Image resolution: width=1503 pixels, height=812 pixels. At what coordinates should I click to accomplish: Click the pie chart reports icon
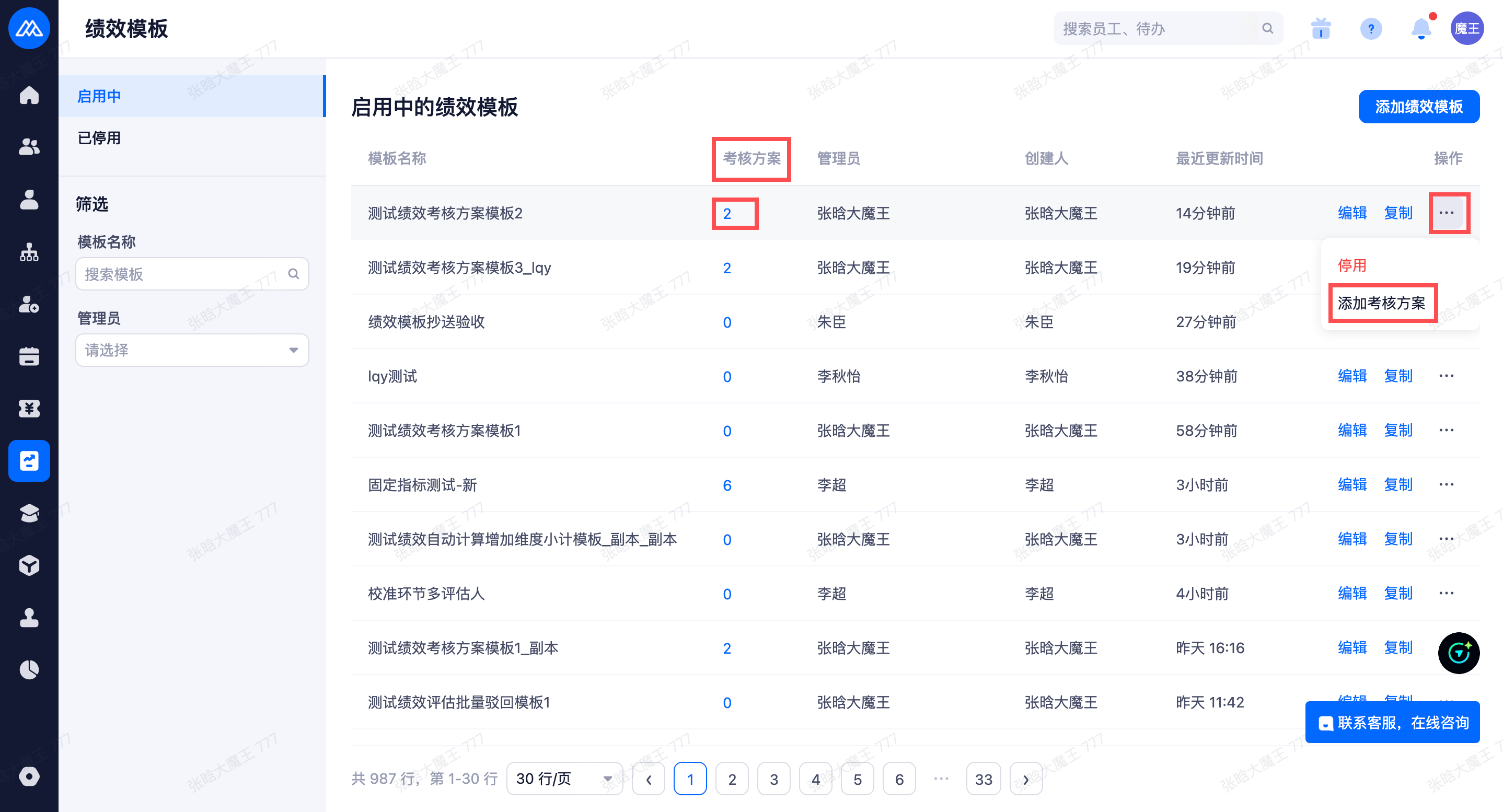[x=29, y=670]
